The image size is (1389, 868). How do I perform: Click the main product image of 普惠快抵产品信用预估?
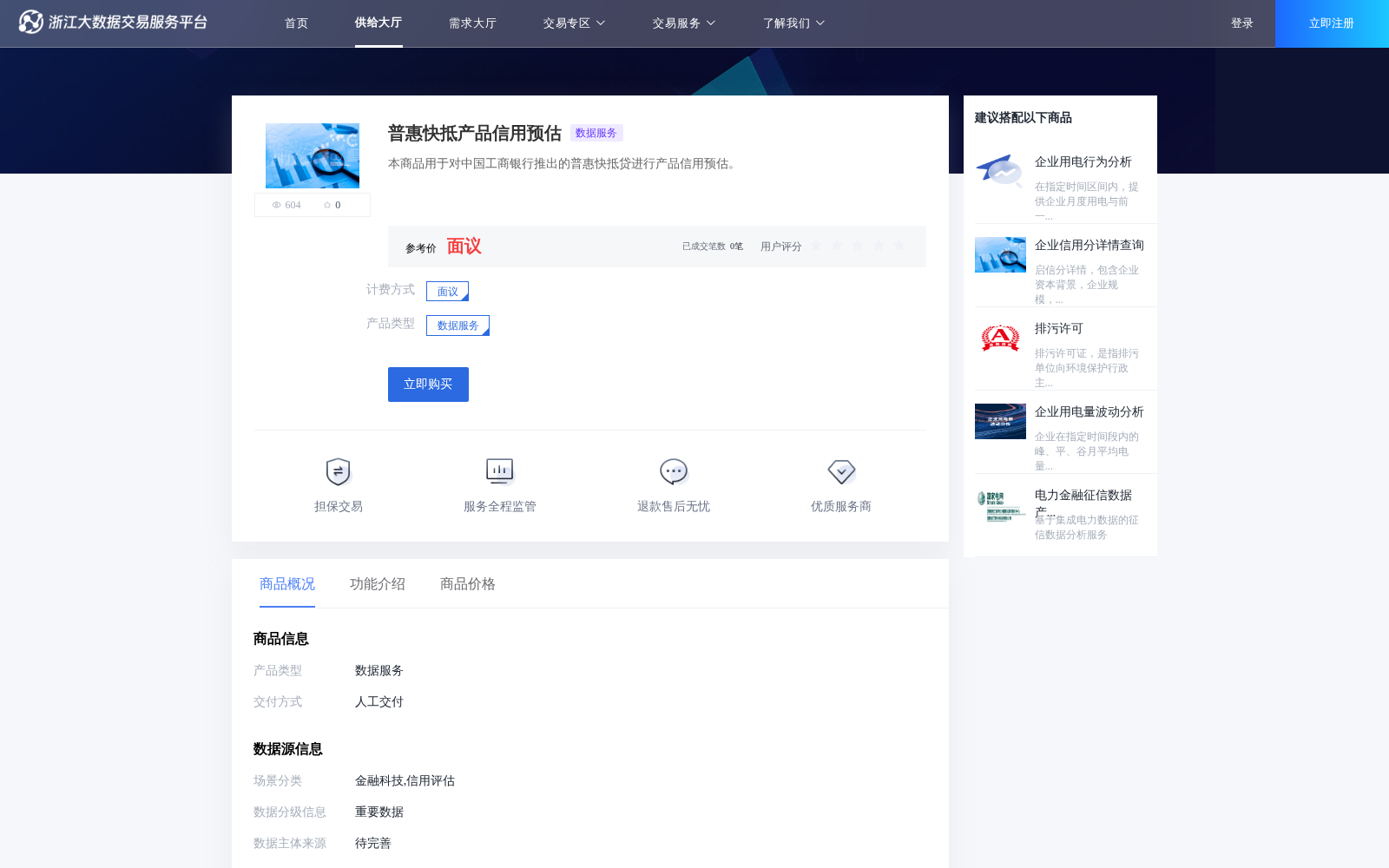[x=313, y=155]
